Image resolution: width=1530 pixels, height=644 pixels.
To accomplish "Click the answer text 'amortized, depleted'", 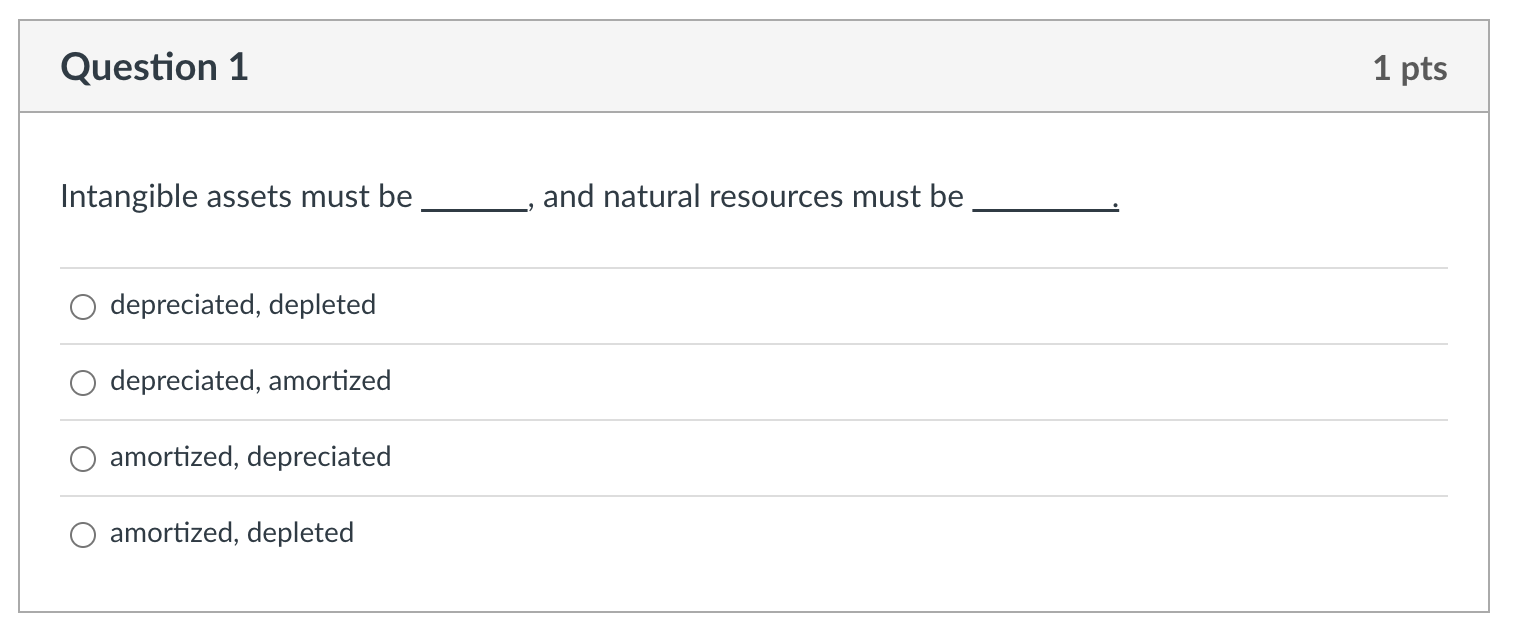I will pyautogui.click(x=231, y=533).
